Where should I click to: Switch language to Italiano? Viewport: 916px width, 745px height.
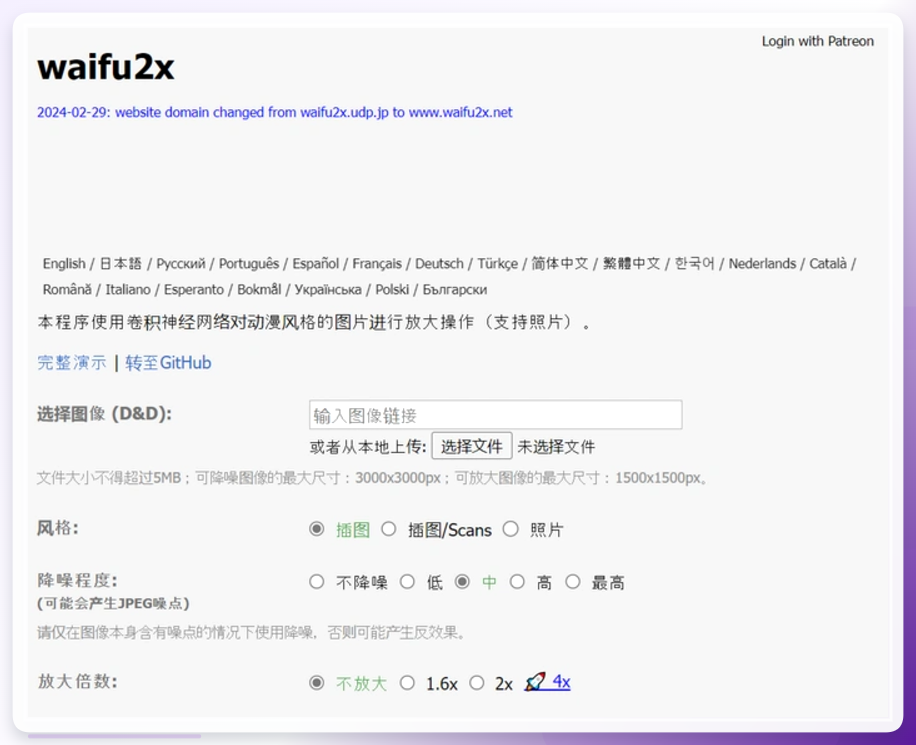click(128, 289)
